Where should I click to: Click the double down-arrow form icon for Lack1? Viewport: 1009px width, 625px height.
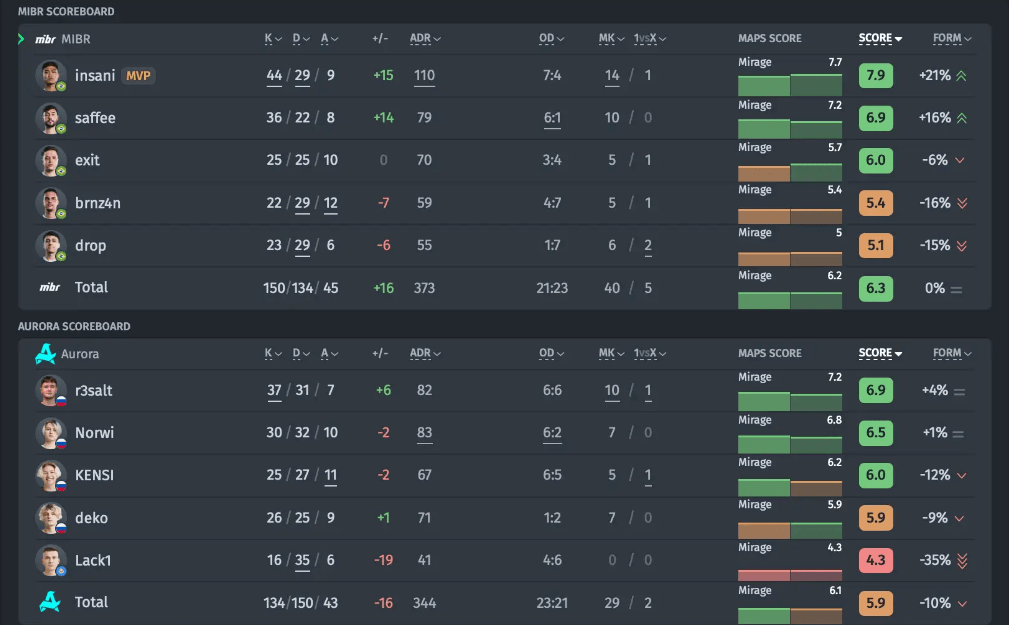coord(961,560)
